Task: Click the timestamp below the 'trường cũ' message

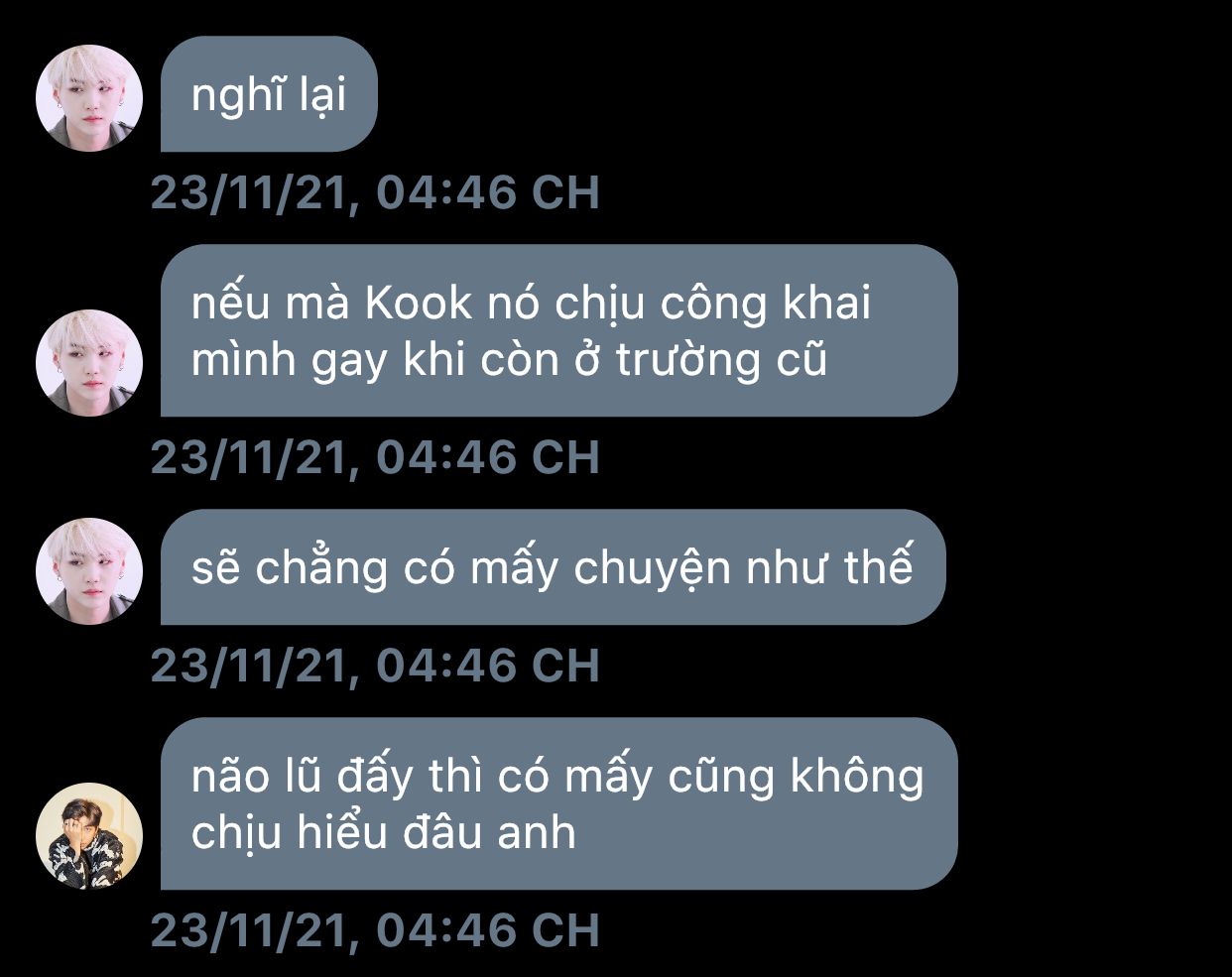Action: pyautogui.click(x=375, y=457)
